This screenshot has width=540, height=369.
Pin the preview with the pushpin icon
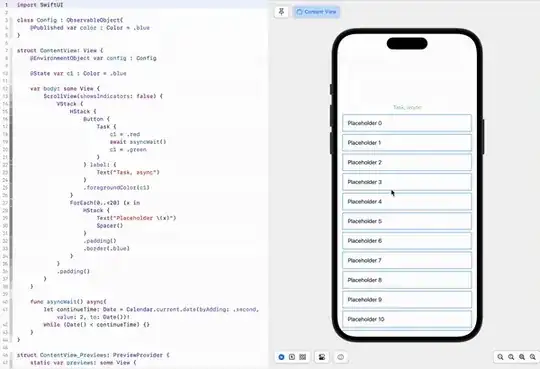(281, 12)
